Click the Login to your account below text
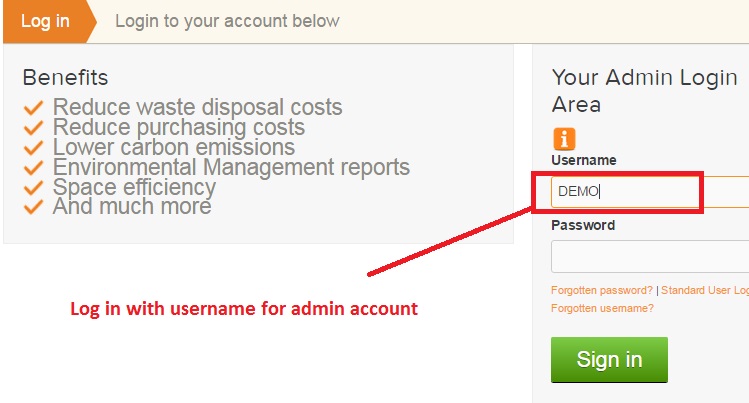Viewport: 749px width, 403px height. click(227, 21)
